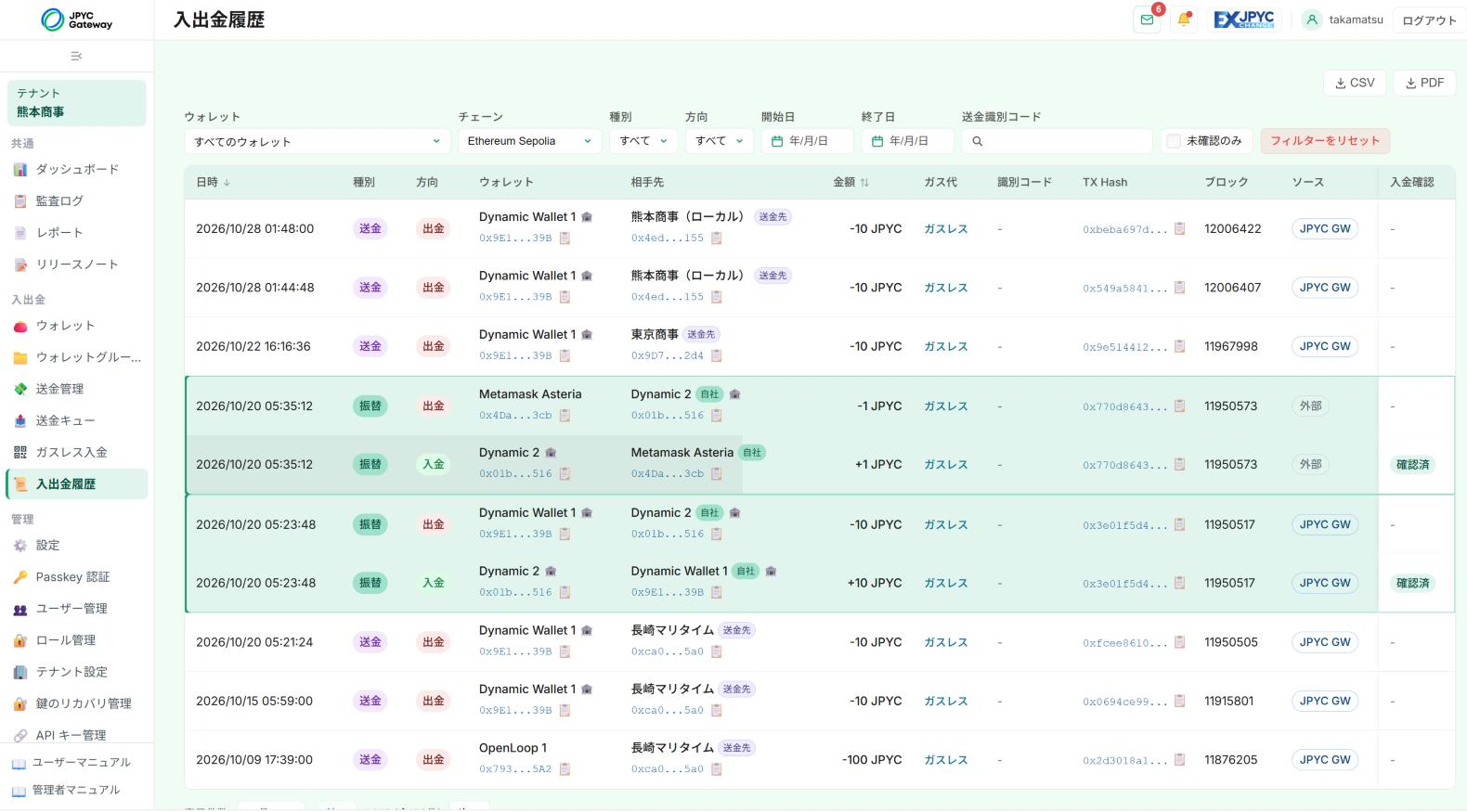This screenshot has width=1467, height=812.
Task: Copy TX hash 0x0694ce99... to clipboard
Action: coord(1179,702)
